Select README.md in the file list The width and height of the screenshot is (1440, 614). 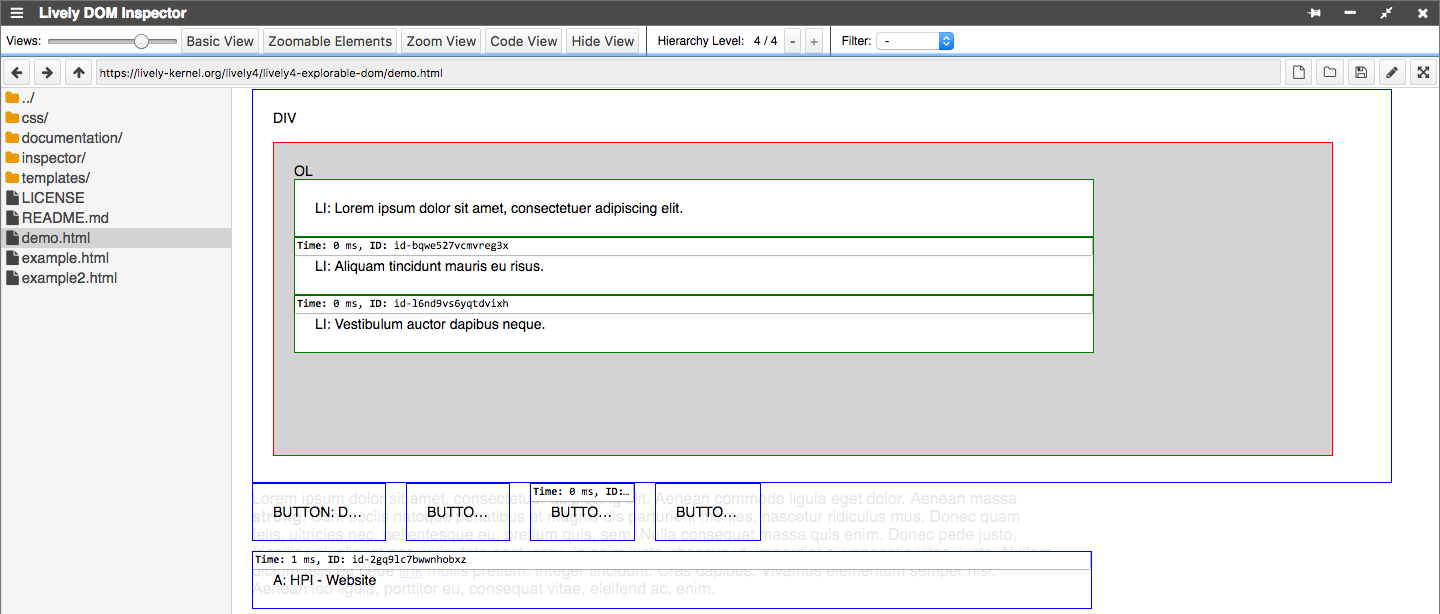[65, 218]
